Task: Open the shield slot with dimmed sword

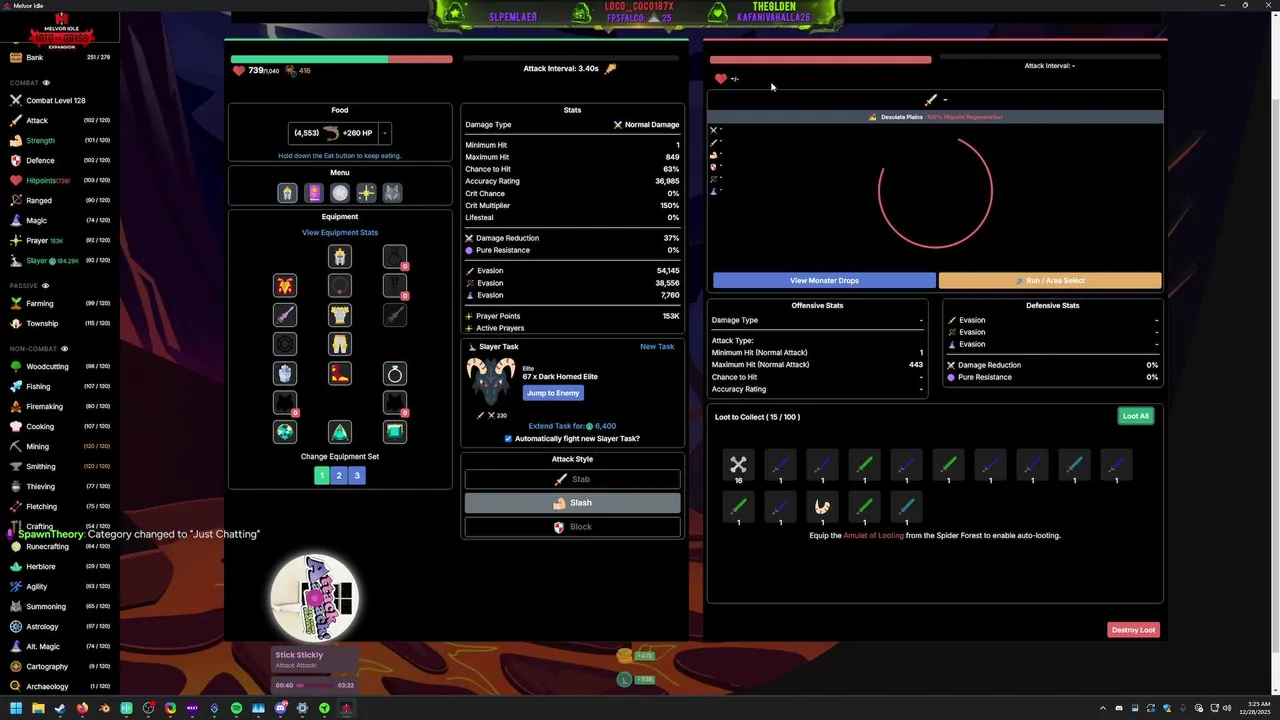Action: [395, 315]
